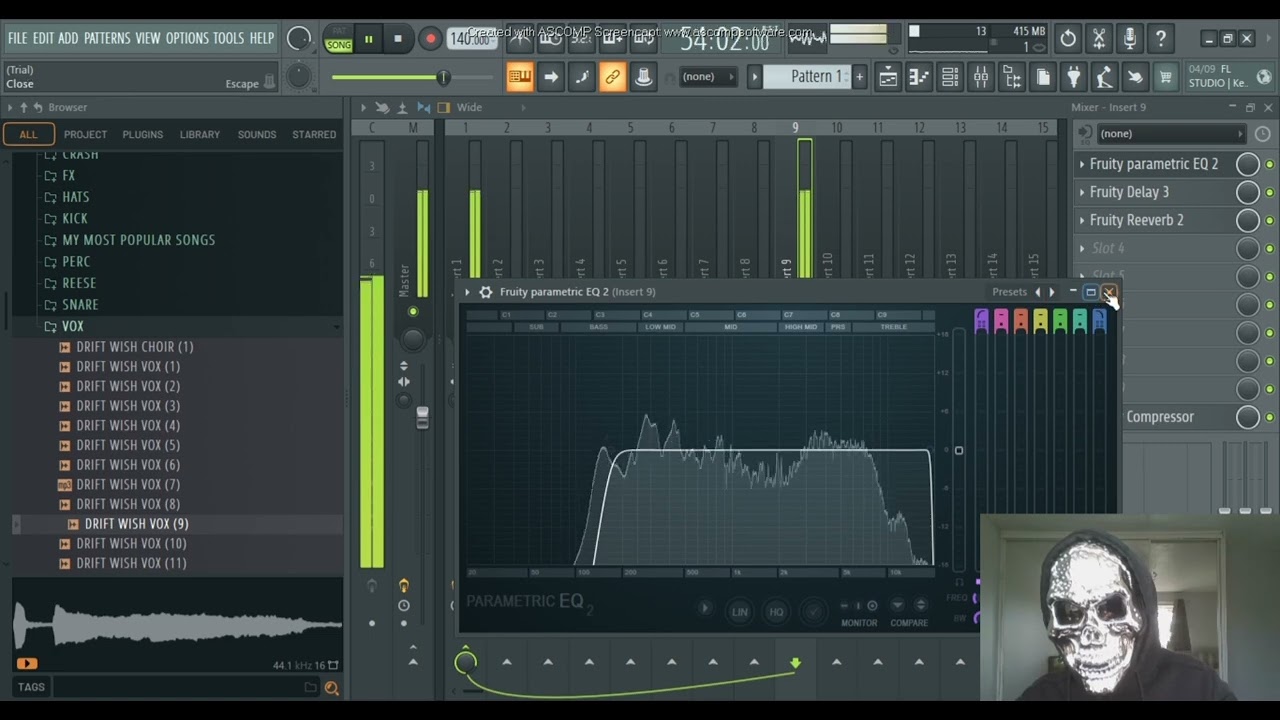
Task: Click the undo history circular arrow icon
Action: point(1068,39)
